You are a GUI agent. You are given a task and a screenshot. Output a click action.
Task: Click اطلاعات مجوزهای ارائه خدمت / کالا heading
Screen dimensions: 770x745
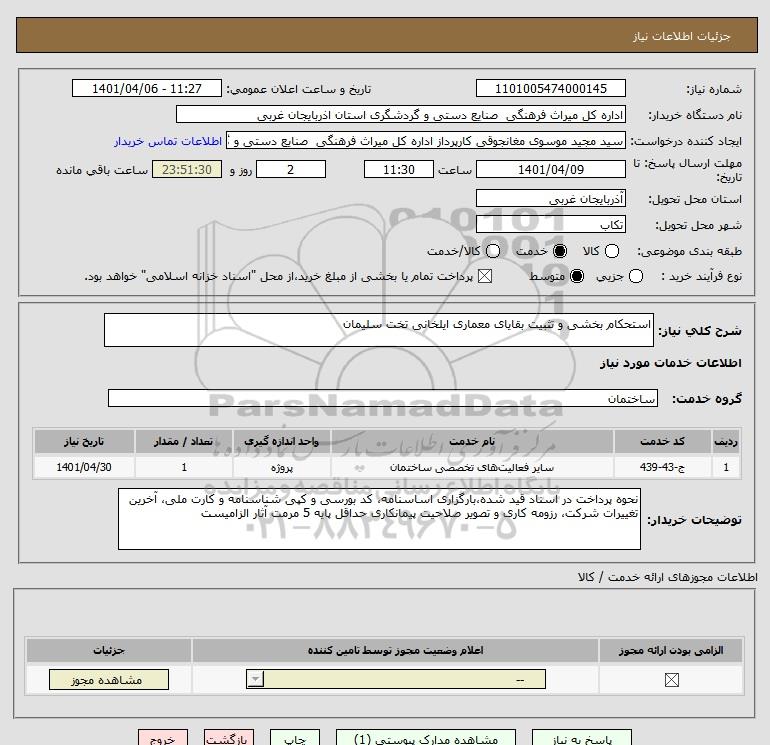click(x=667, y=577)
